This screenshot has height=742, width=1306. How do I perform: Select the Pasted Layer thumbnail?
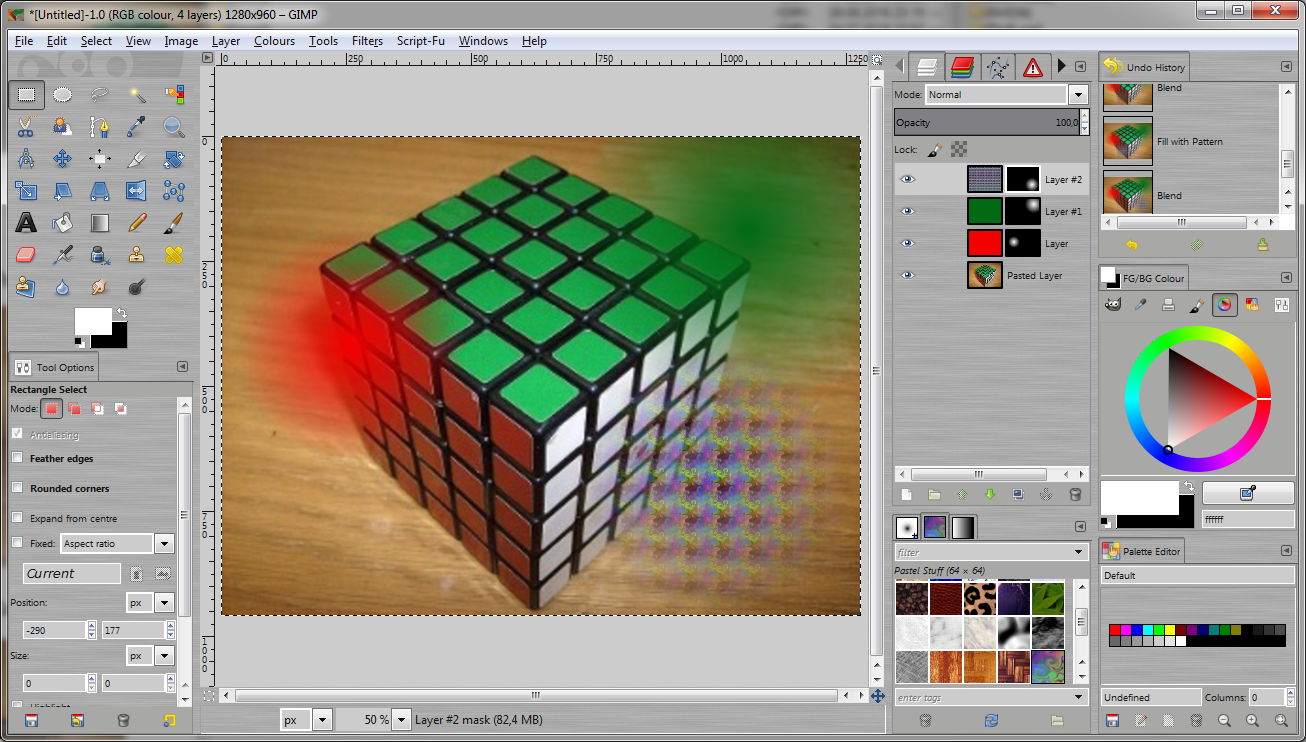tap(984, 276)
